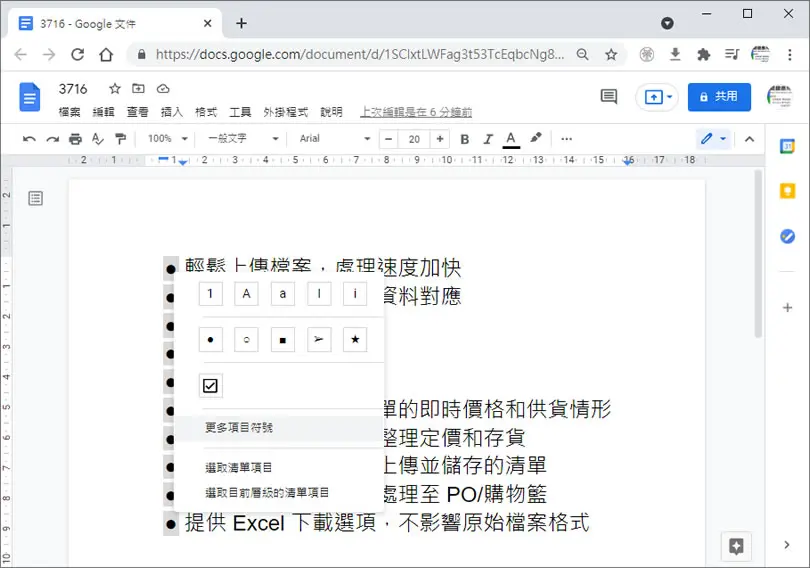Click the print icon
This screenshot has height=568, width=810.
tap(75, 139)
